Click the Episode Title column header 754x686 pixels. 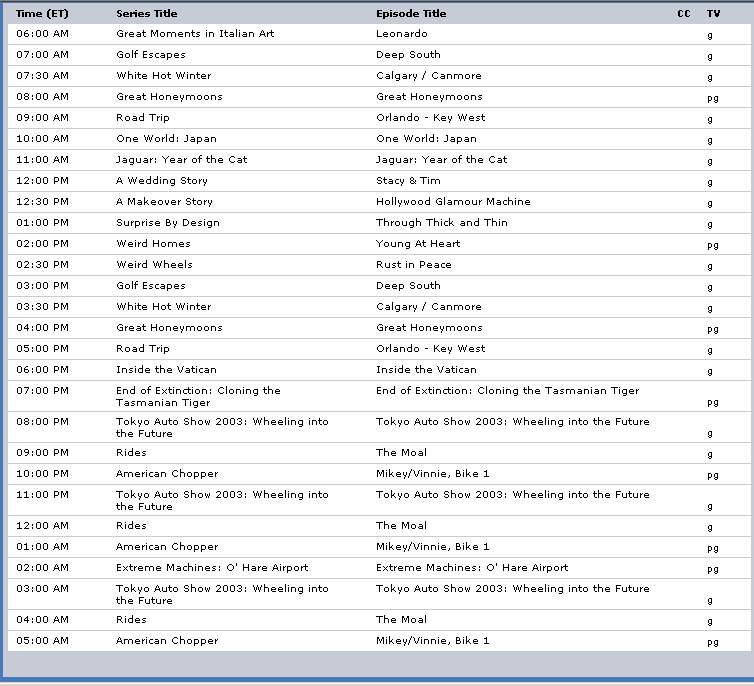click(411, 13)
